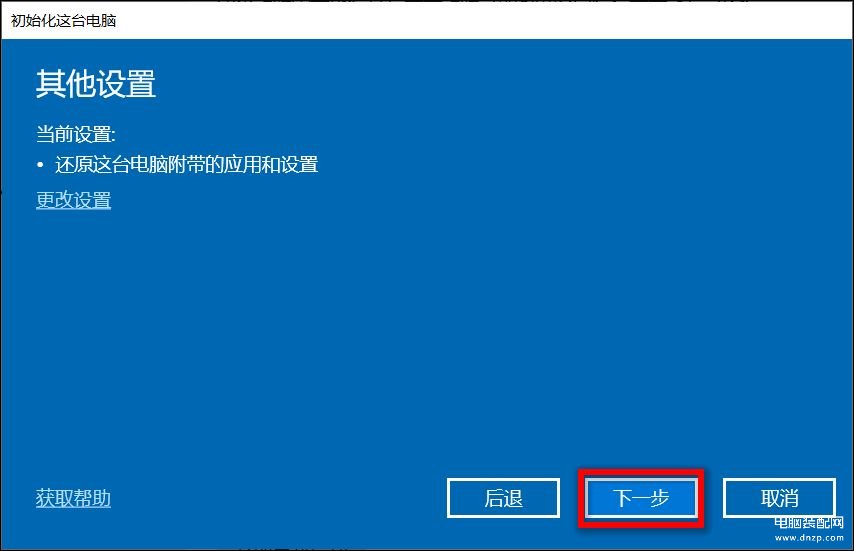This screenshot has height=551, width=854.
Task: Click the www.dnzp.com watermark URL
Action: (x=809, y=538)
